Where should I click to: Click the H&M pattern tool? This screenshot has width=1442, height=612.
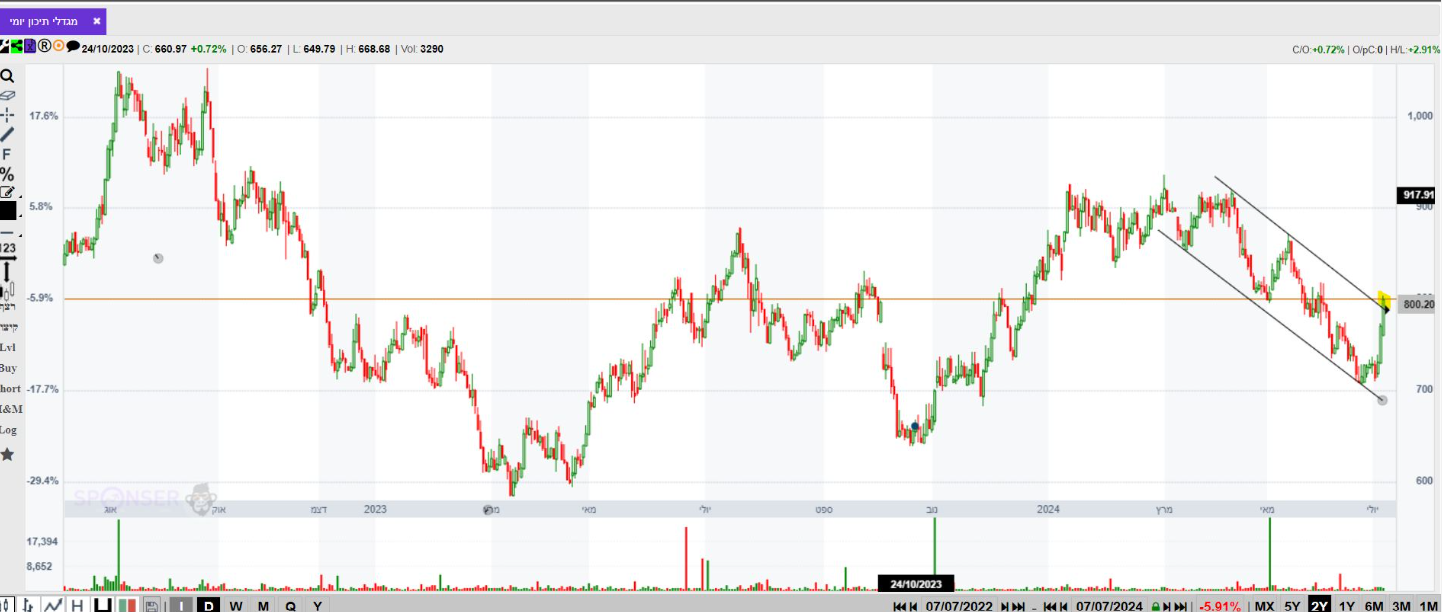11,409
